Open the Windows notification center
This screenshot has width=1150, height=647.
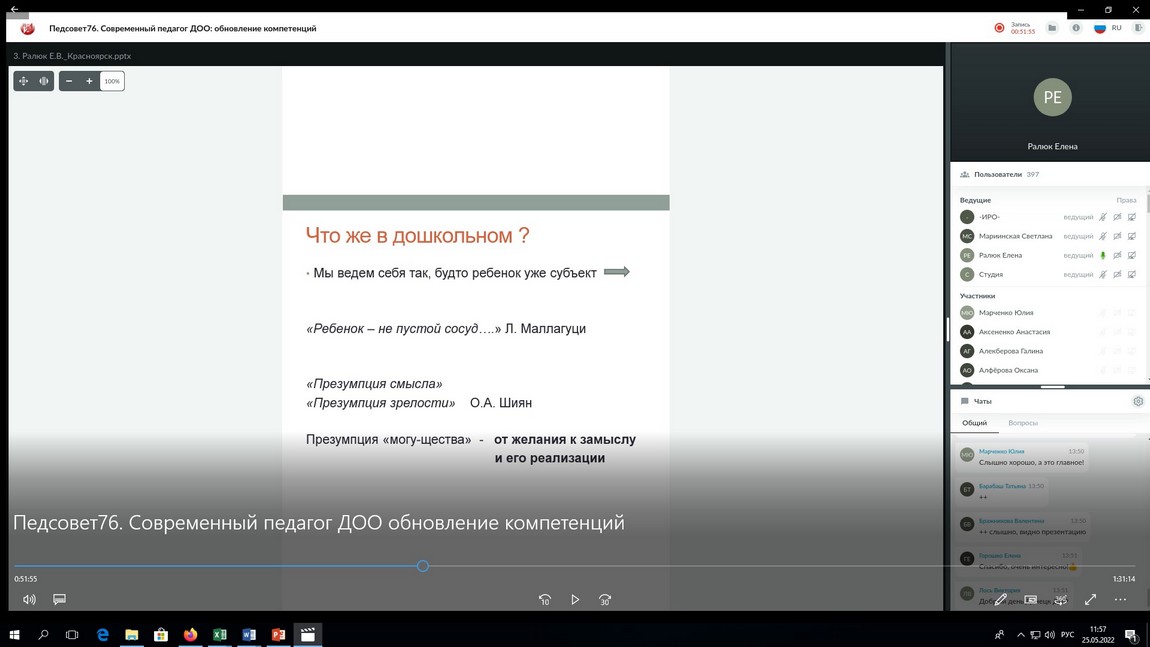tap(1132, 635)
